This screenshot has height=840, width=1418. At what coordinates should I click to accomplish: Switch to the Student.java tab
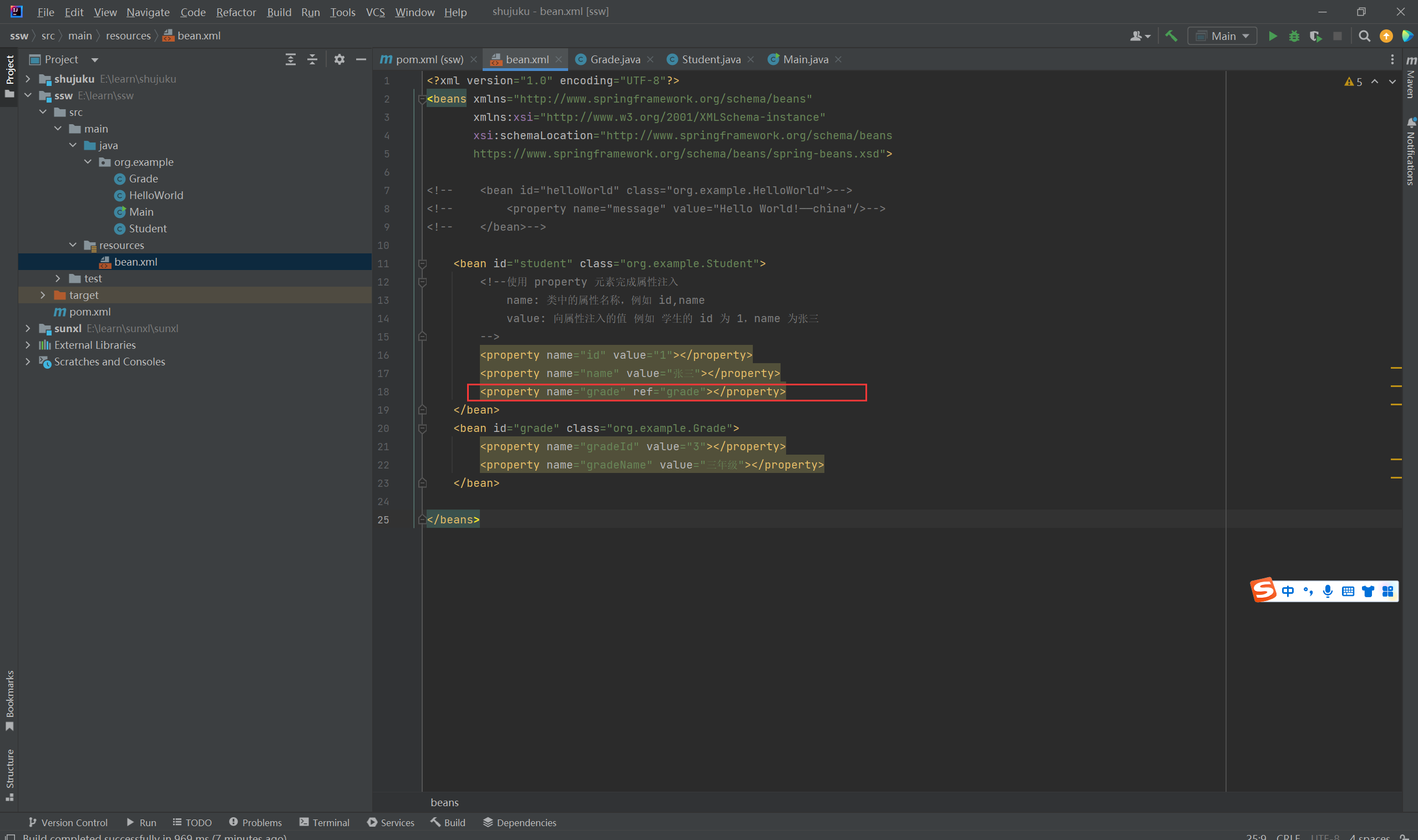click(710, 59)
